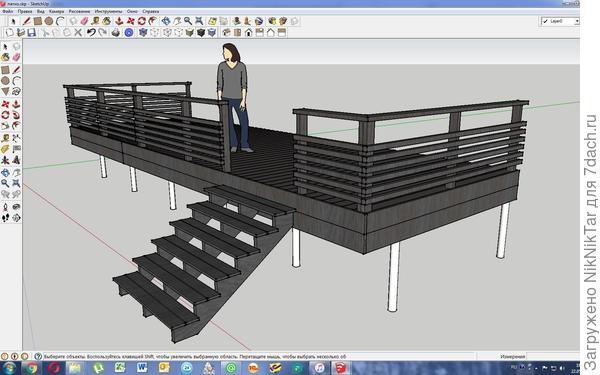Activate the Paint Bucket in the top toolbar
Image resolution: width=600 pixels, height=375 pixels.
[x=106, y=21]
